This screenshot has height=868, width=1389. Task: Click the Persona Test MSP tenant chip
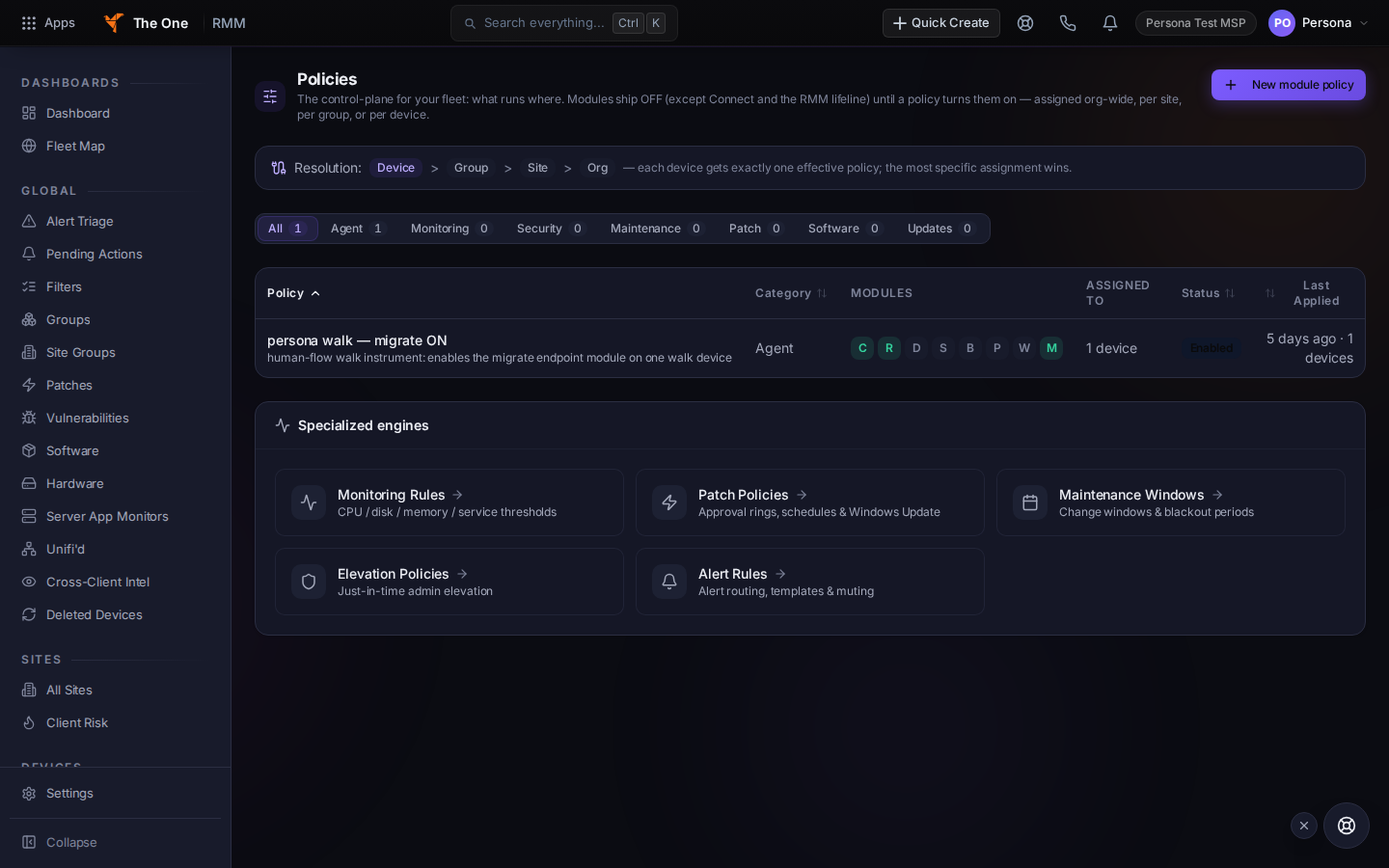tap(1196, 23)
